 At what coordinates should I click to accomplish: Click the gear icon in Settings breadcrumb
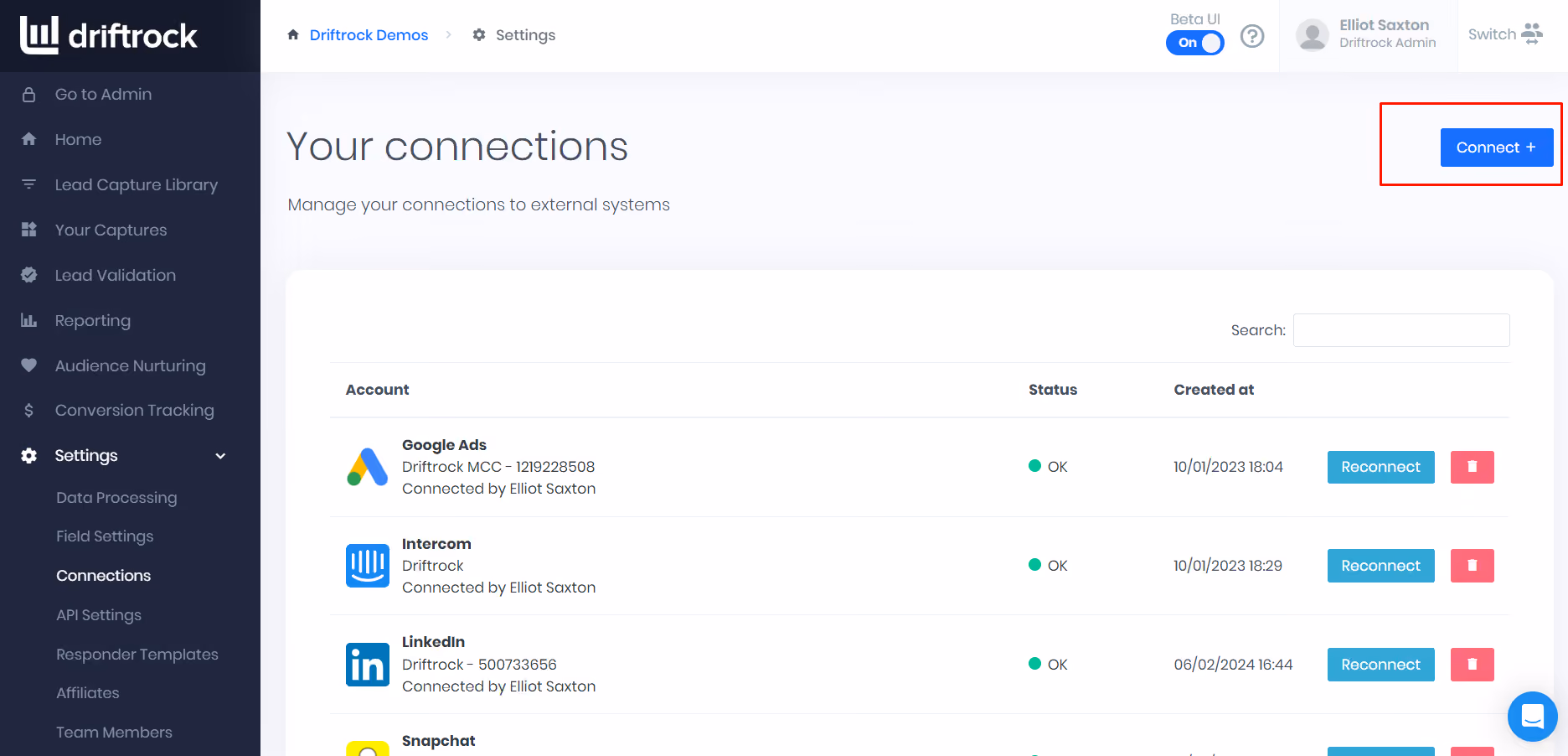pos(479,34)
